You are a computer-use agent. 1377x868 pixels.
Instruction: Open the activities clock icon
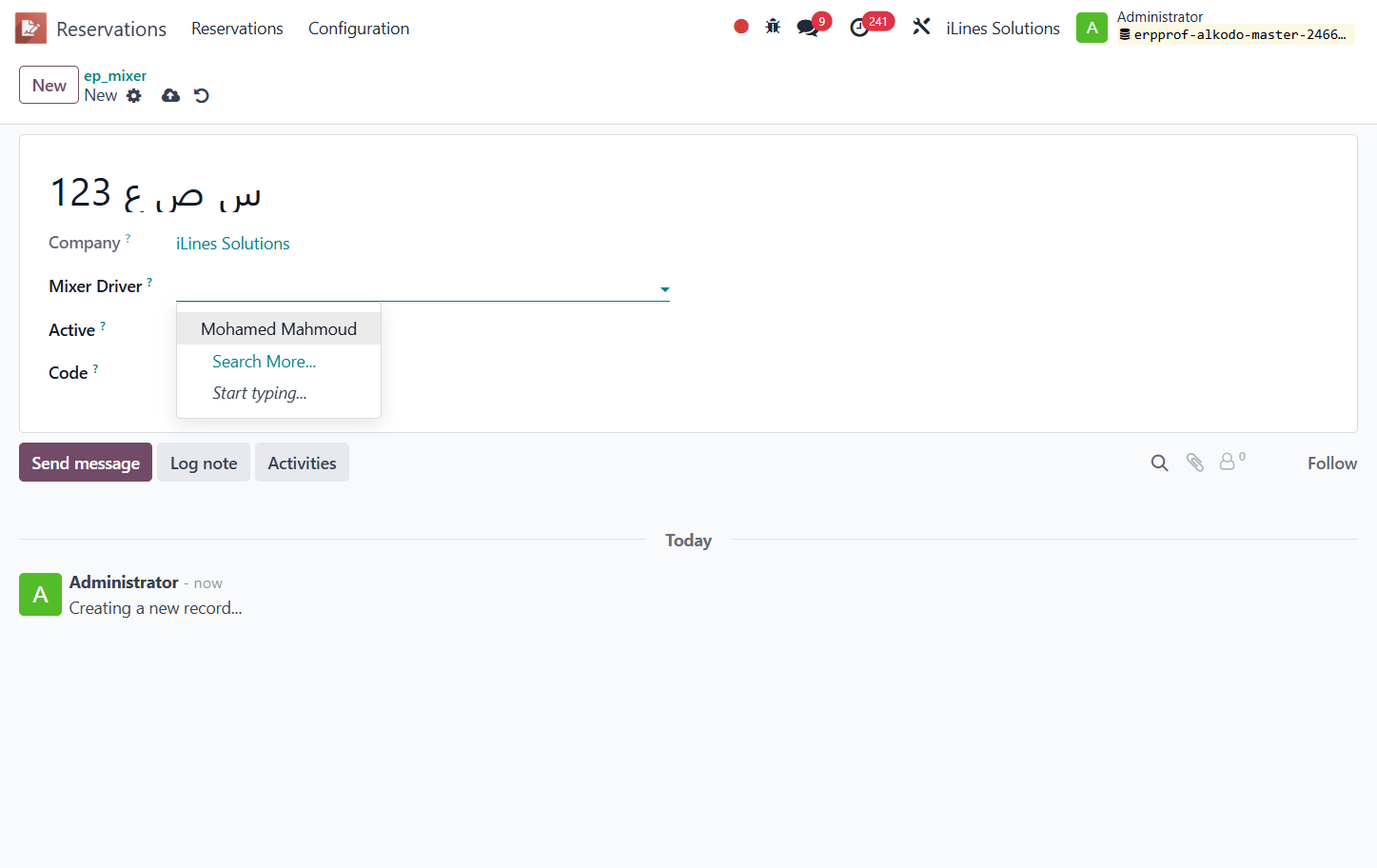point(859,28)
